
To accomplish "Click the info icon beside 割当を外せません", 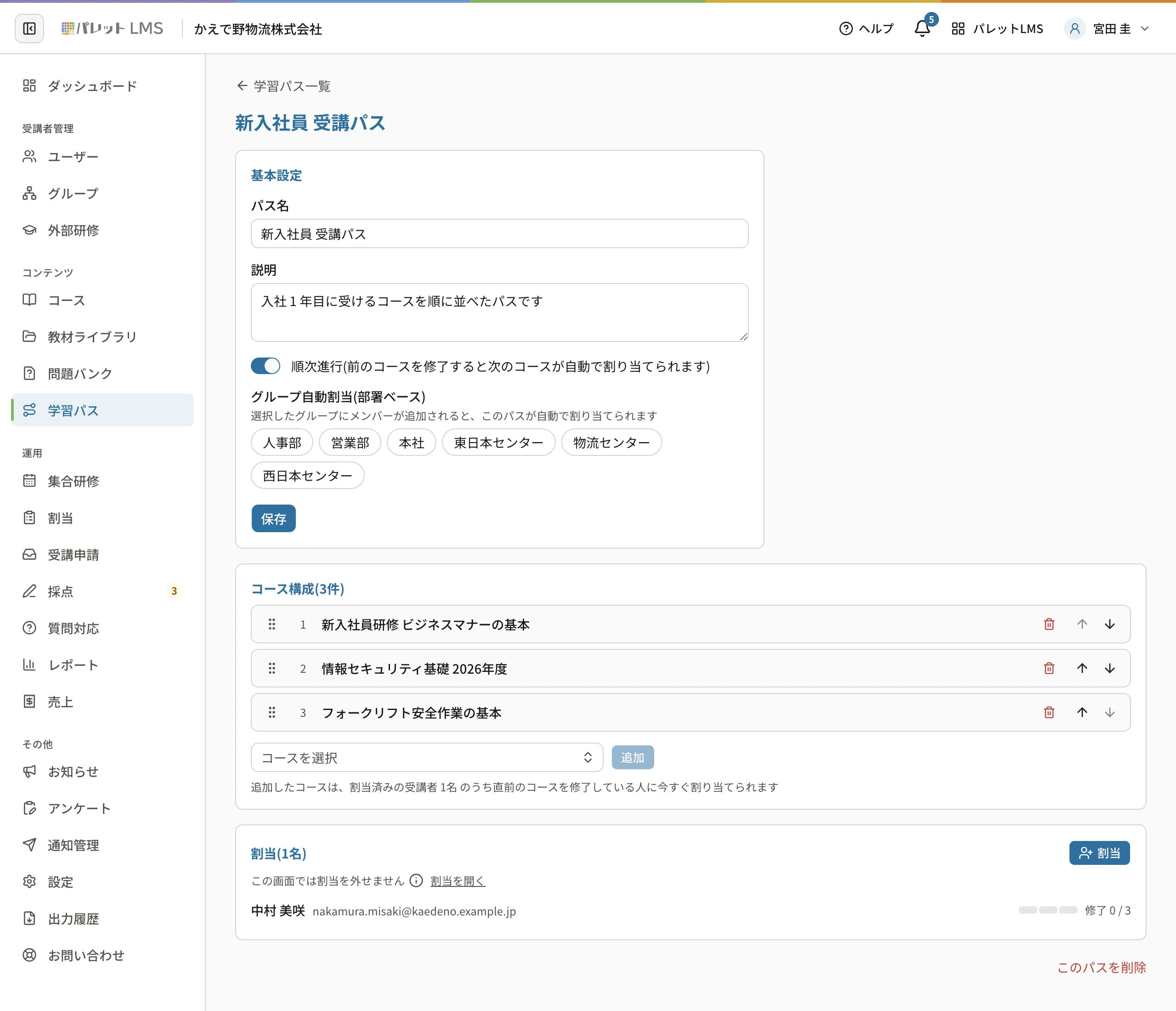I will point(416,880).
